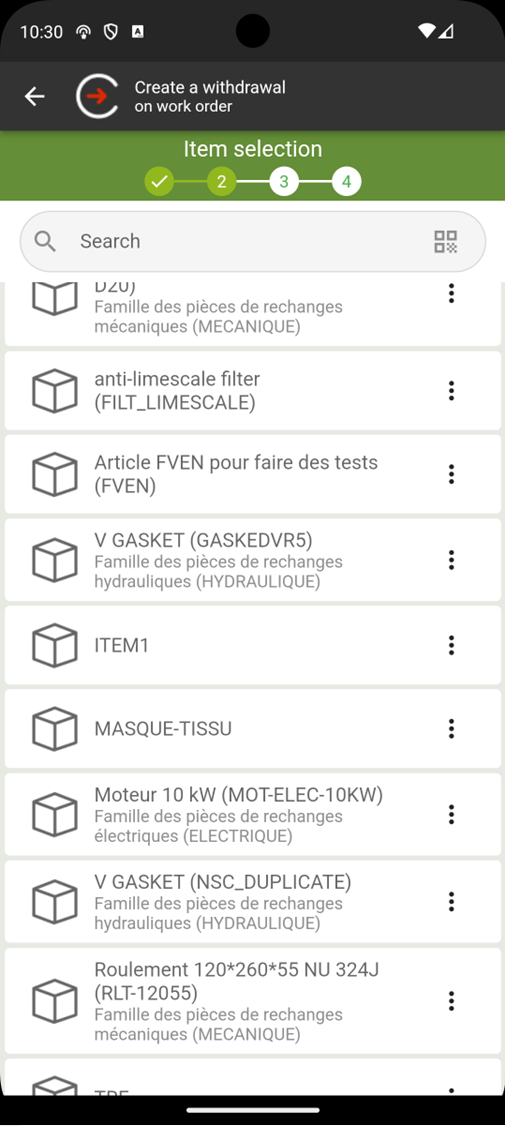Screen dimensions: 505x1126
Task: Click the search magnifier icon
Action: tap(45, 241)
